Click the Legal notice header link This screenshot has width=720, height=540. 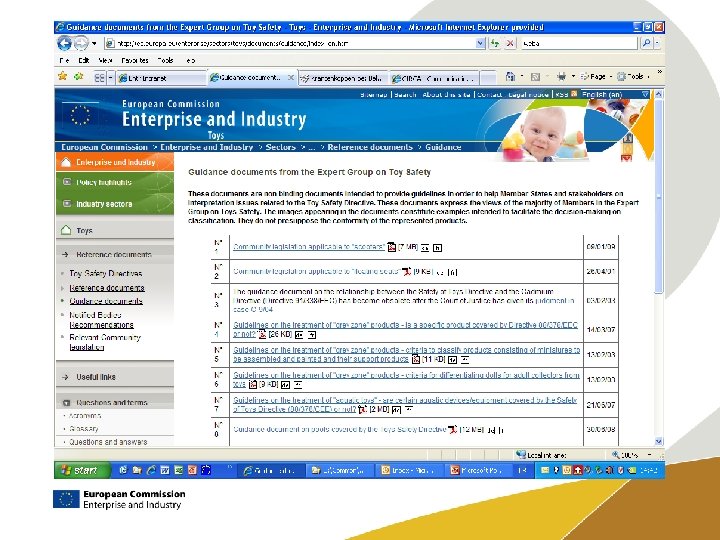point(529,95)
